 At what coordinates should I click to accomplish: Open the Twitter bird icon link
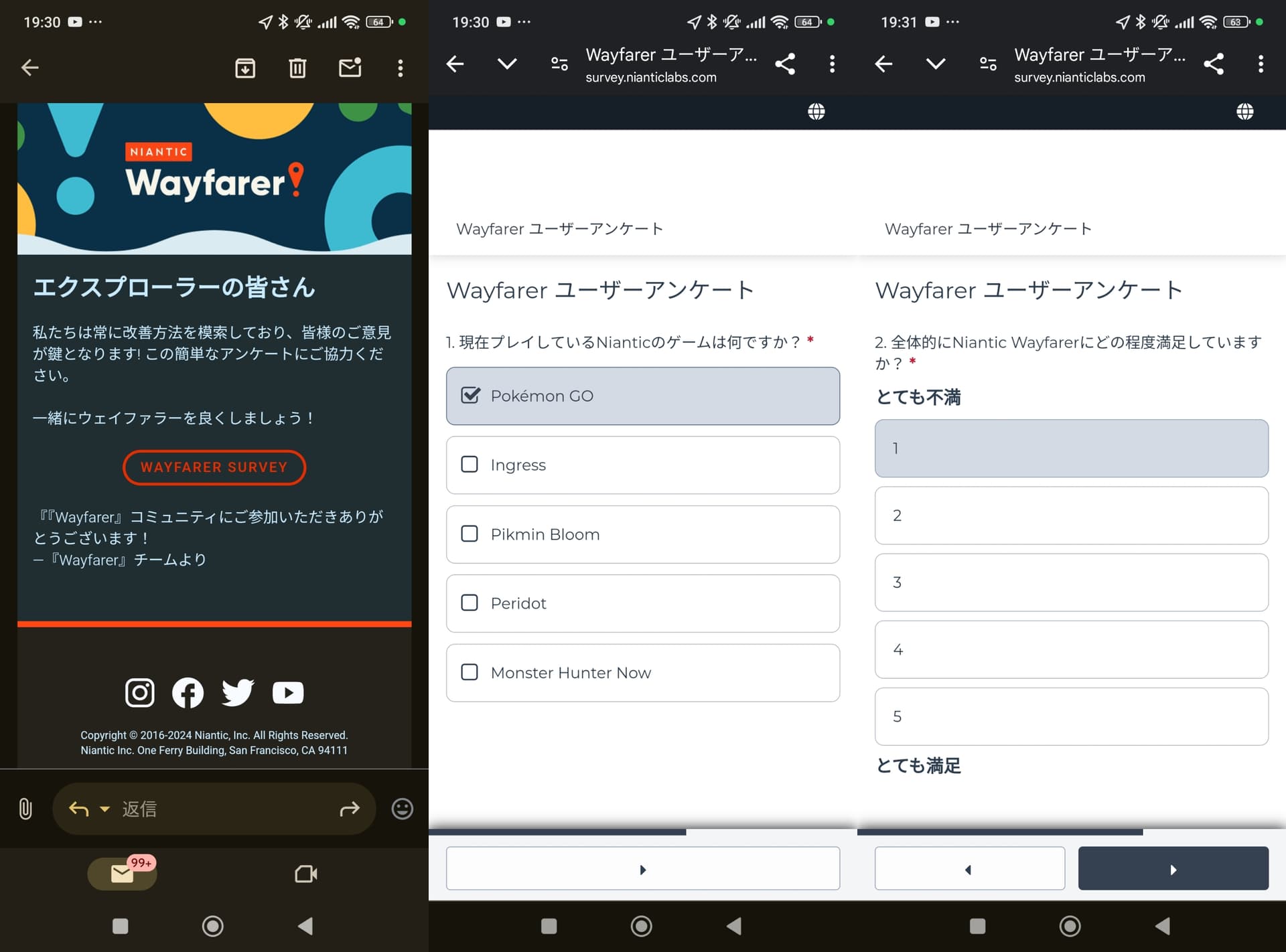point(238,692)
